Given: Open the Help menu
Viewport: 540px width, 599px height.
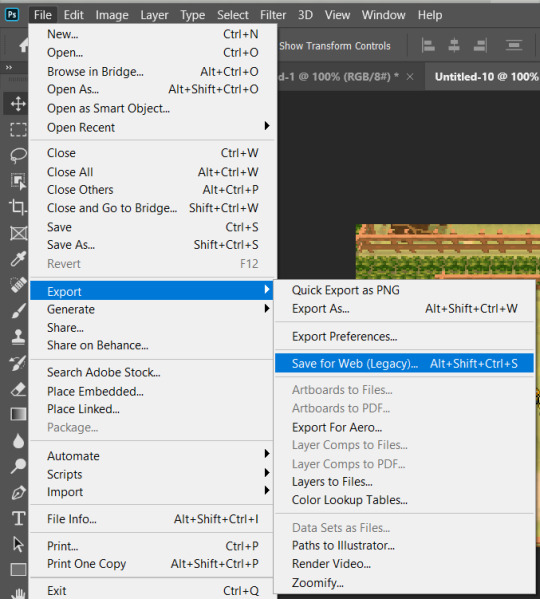Looking at the screenshot, I should click(x=430, y=15).
